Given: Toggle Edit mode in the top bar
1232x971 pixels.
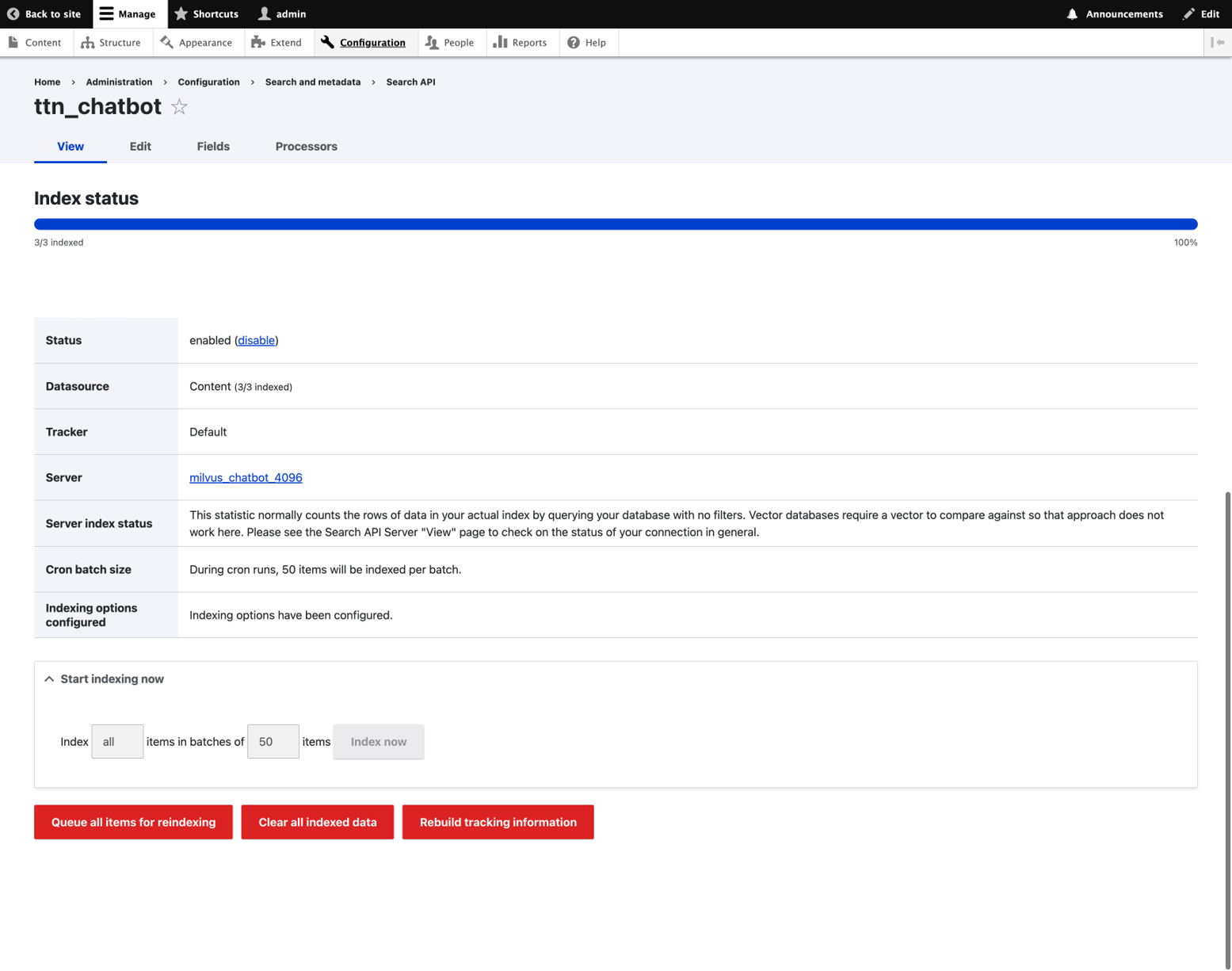Looking at the screenshot, I should click(x=1187, y=13).
